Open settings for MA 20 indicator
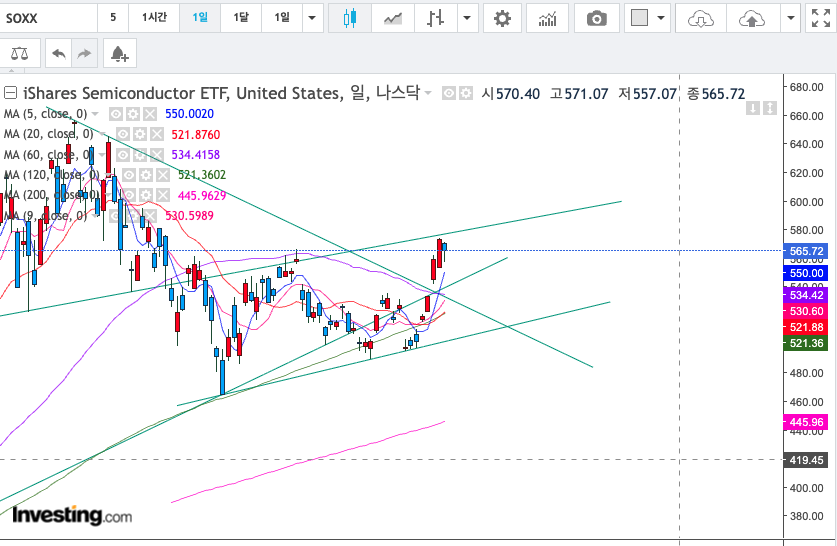837x546 pixels. (x=140, y=134)
